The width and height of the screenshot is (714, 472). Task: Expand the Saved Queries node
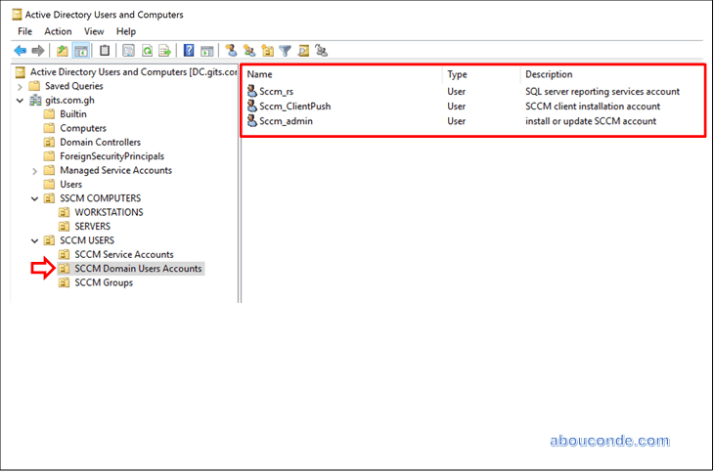point(21,86)
